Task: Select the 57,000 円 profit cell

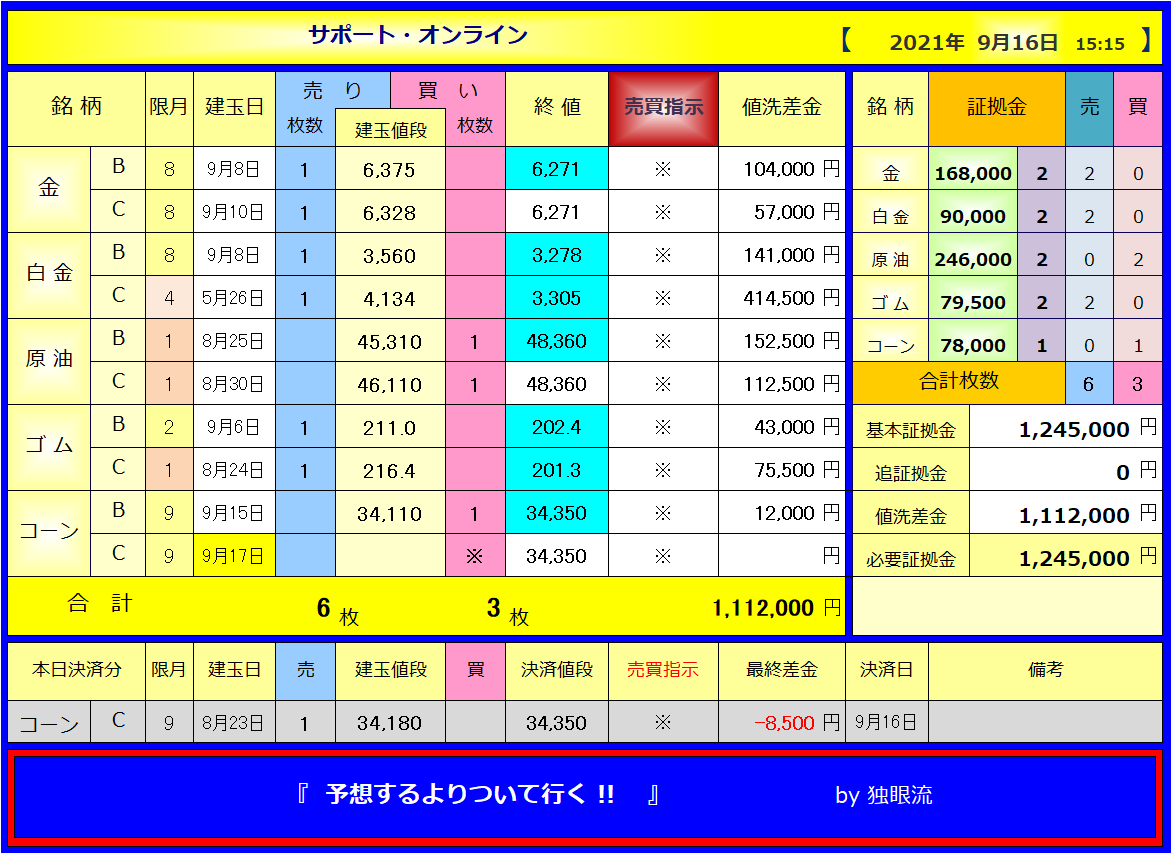Action: (781, 212)
